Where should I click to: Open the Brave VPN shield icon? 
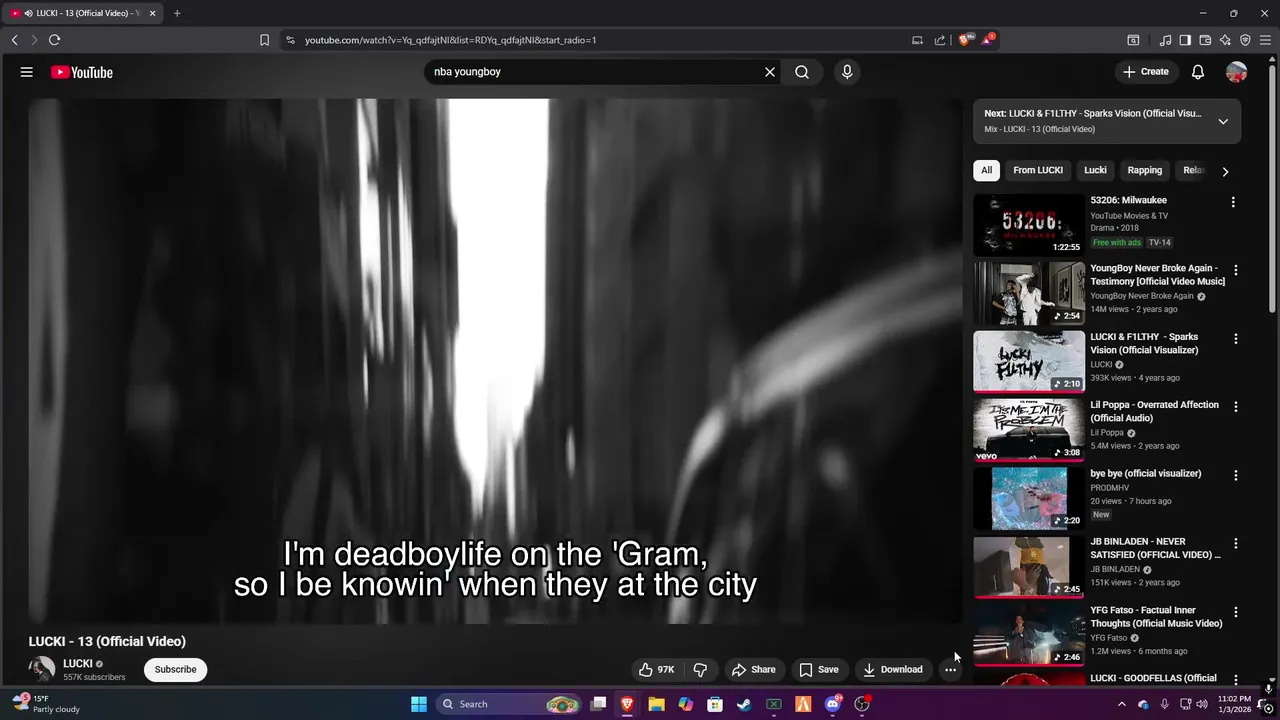point(1245,40)
